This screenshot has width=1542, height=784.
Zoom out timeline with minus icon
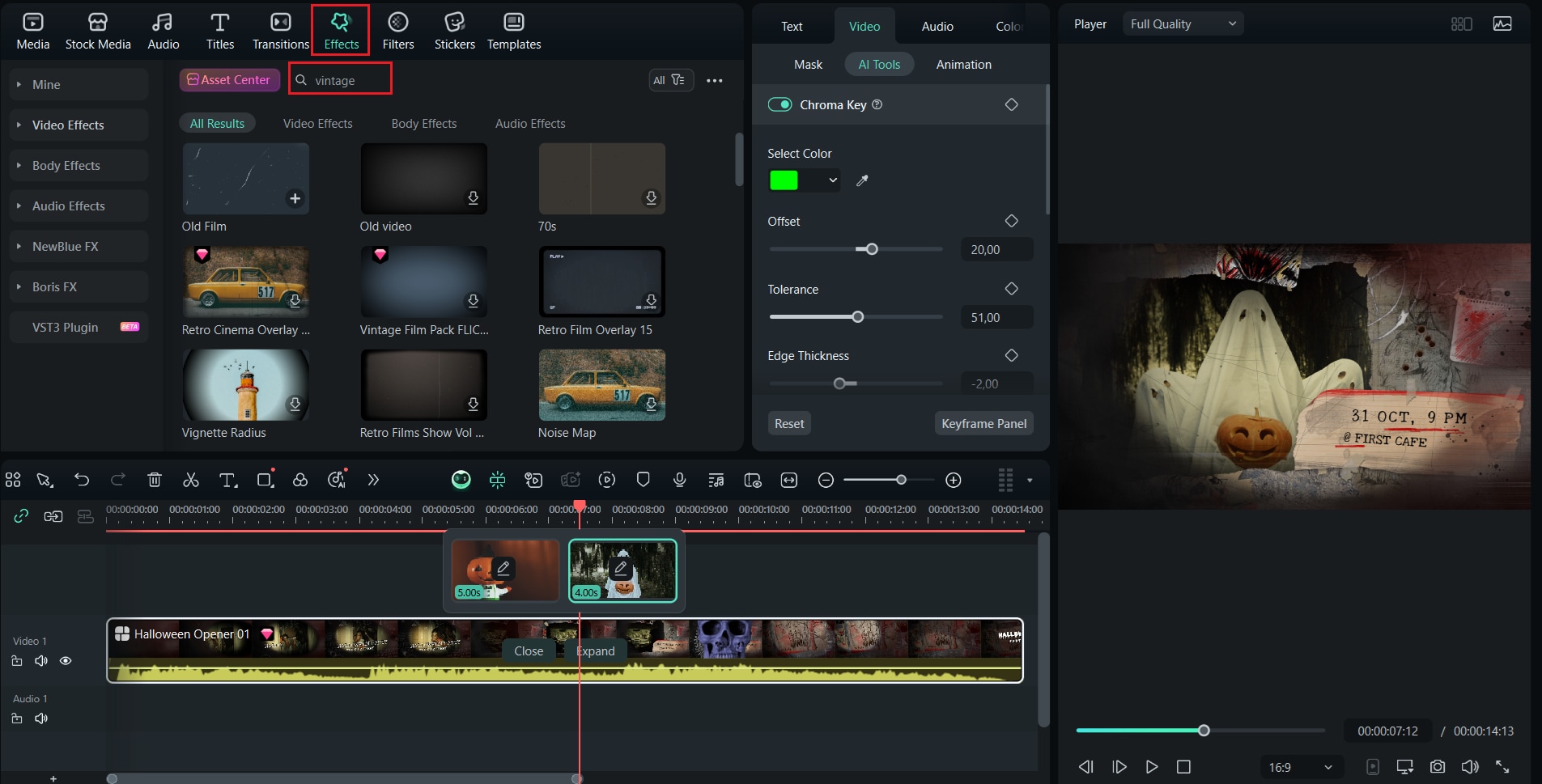tap(826, 480)
